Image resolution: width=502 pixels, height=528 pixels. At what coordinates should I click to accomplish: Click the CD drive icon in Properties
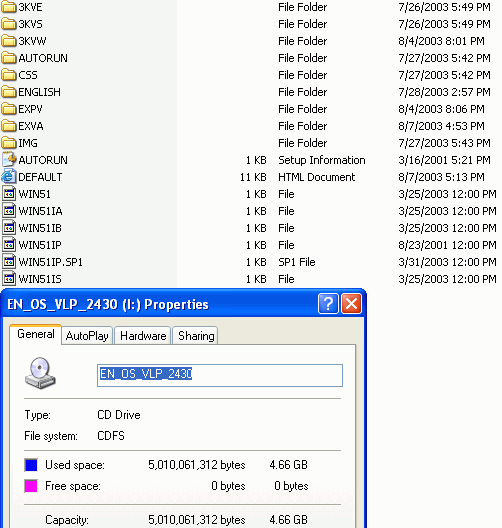[x=40, y=373]
